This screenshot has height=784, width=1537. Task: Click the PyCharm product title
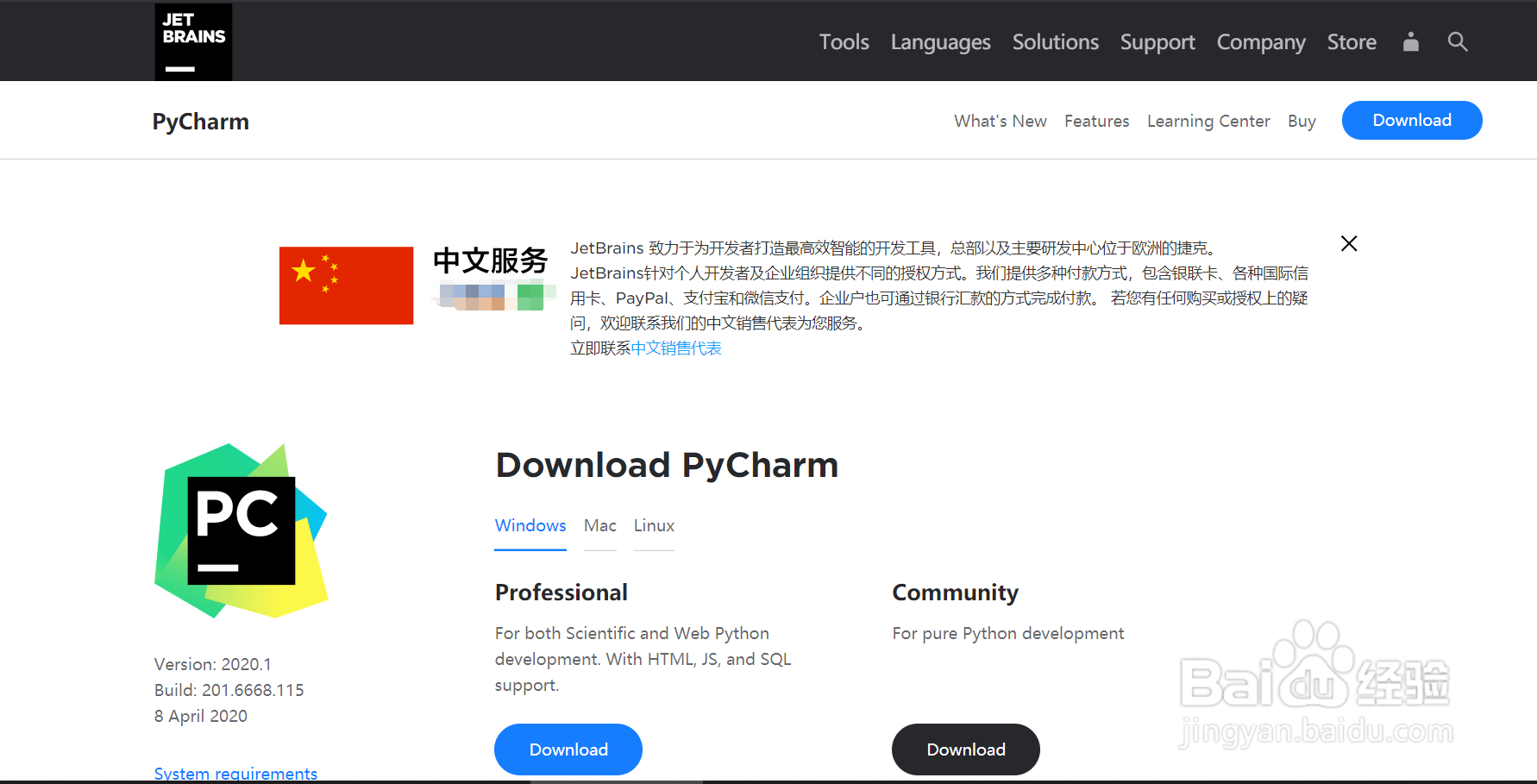click(x=201, y=122)
